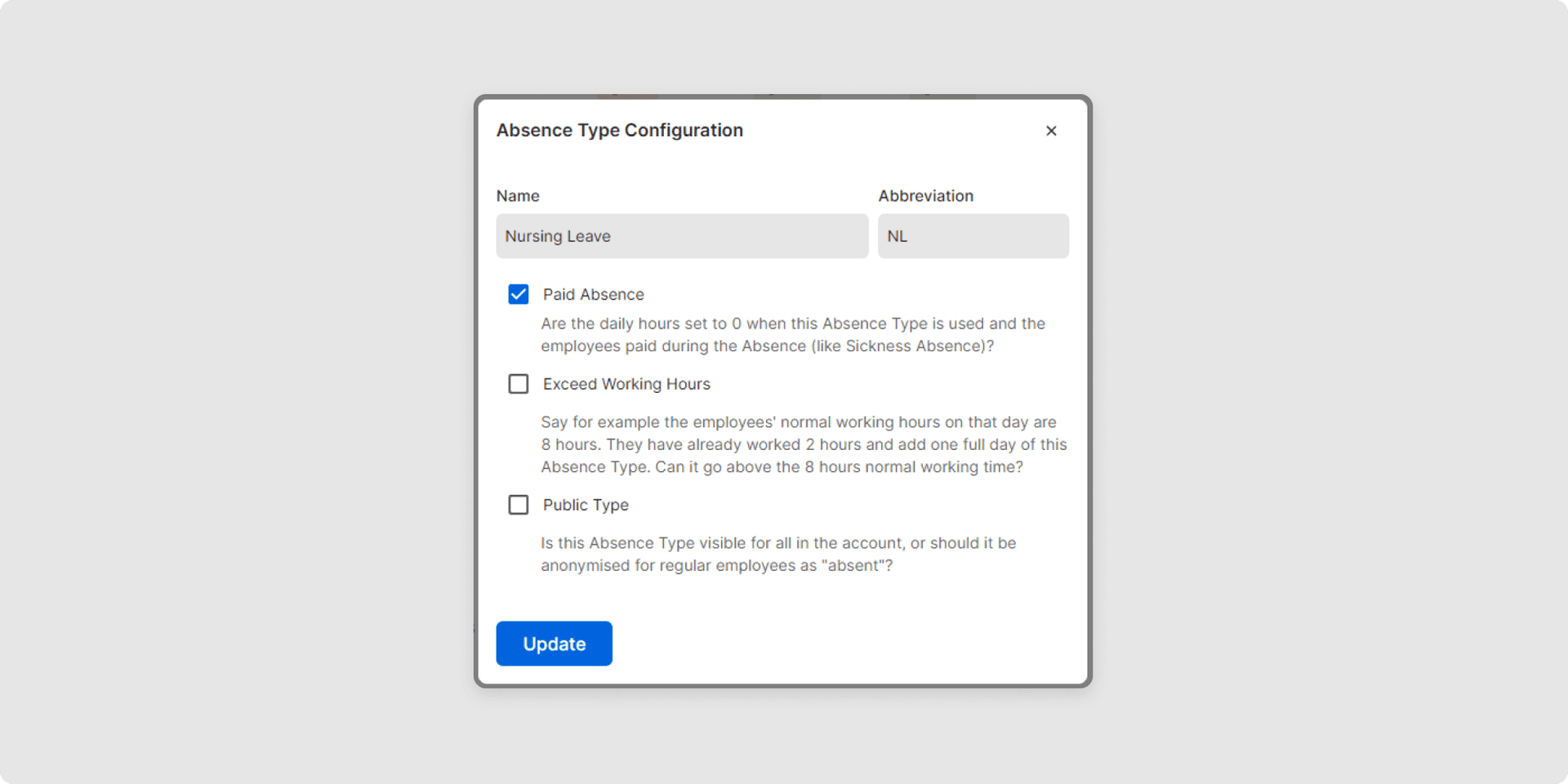Click the Abbreviation label above the field
1568x784 pixels.
pyautogui.click(x=925, y=196)
